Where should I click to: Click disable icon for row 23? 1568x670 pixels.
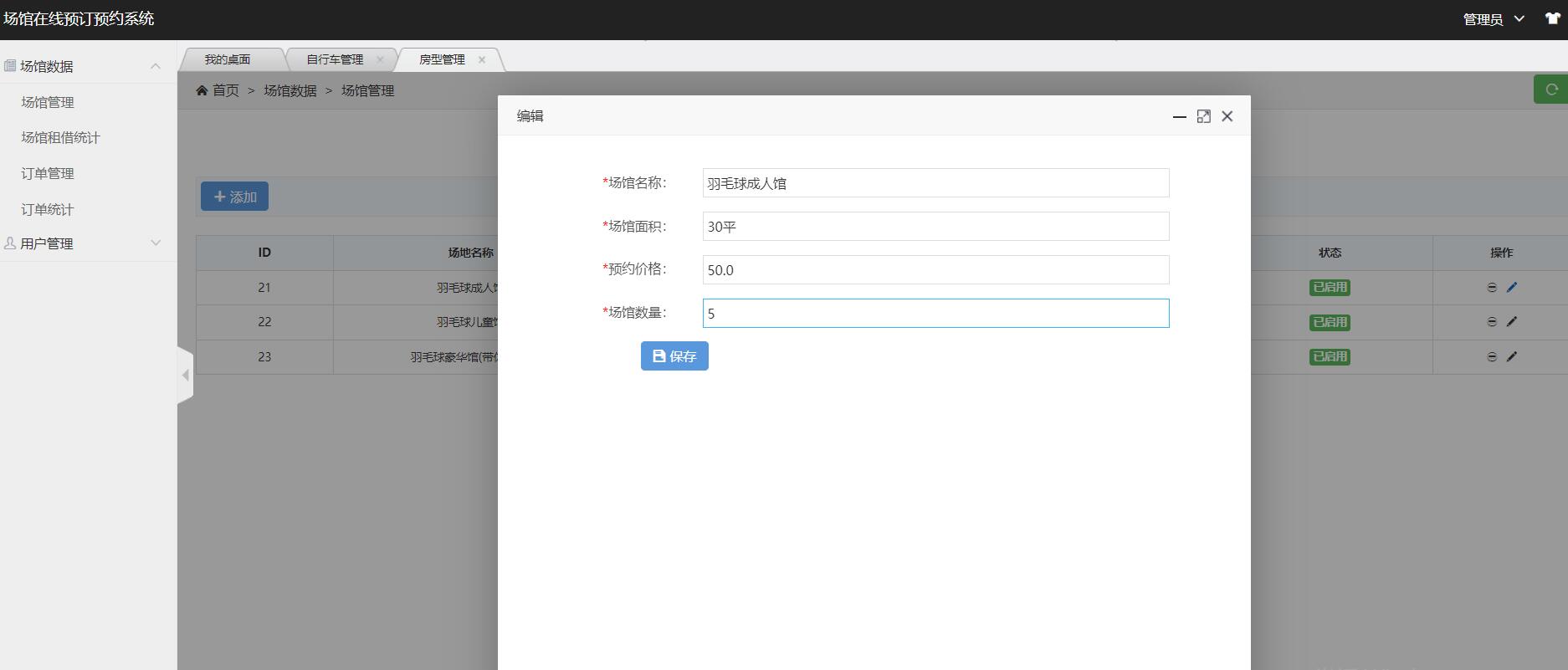[1492, 356]
